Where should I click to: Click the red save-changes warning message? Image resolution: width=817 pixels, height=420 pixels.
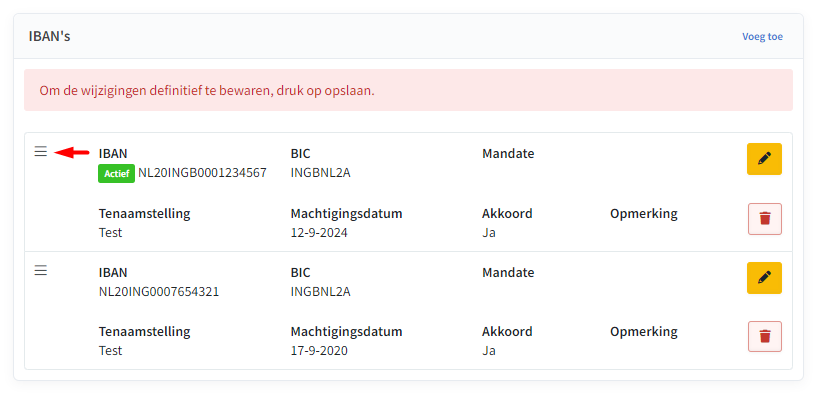tap(408, 90)
